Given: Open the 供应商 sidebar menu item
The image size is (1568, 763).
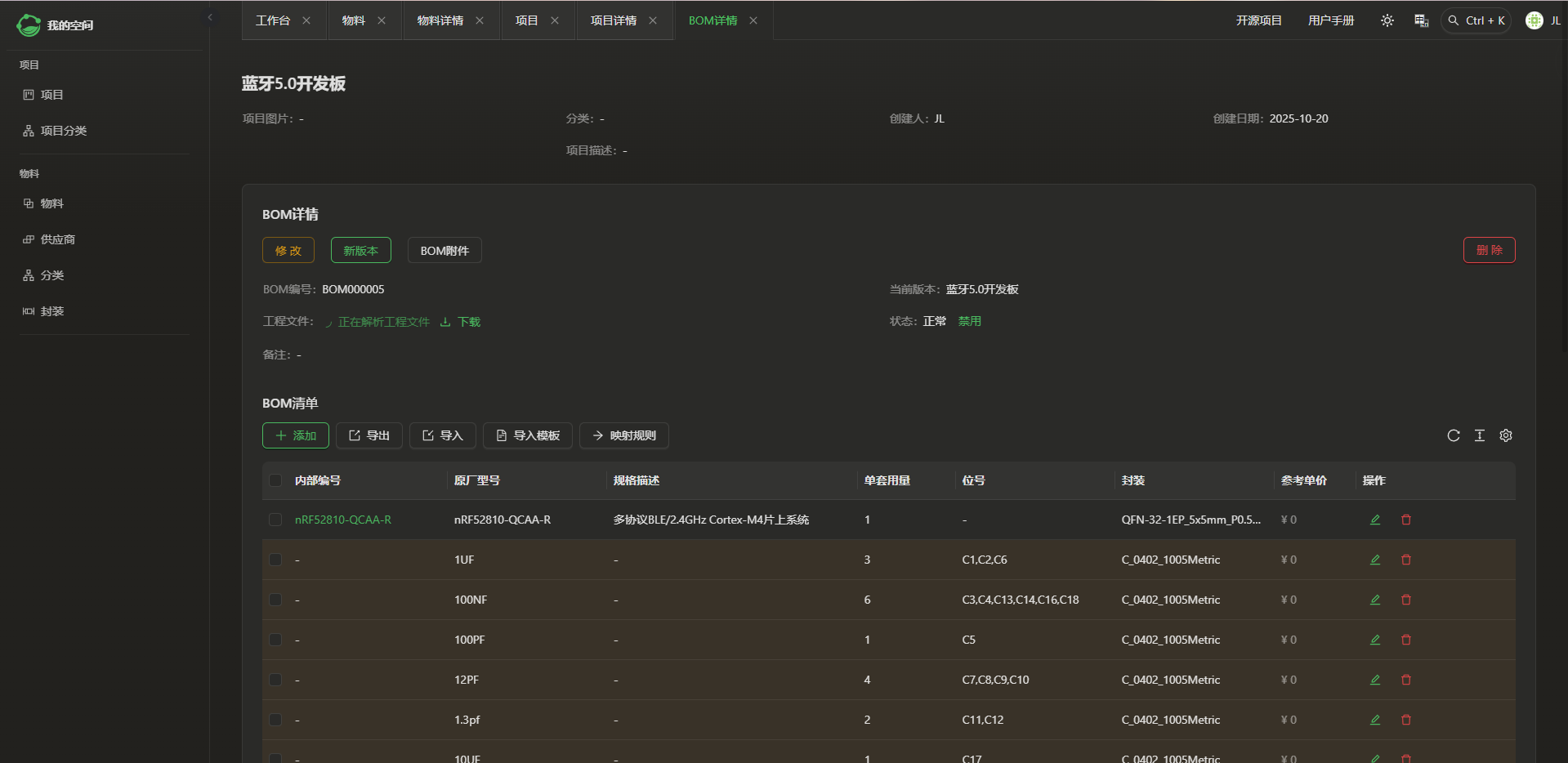Looking at the screenshot, I should (x=57, y=239).
